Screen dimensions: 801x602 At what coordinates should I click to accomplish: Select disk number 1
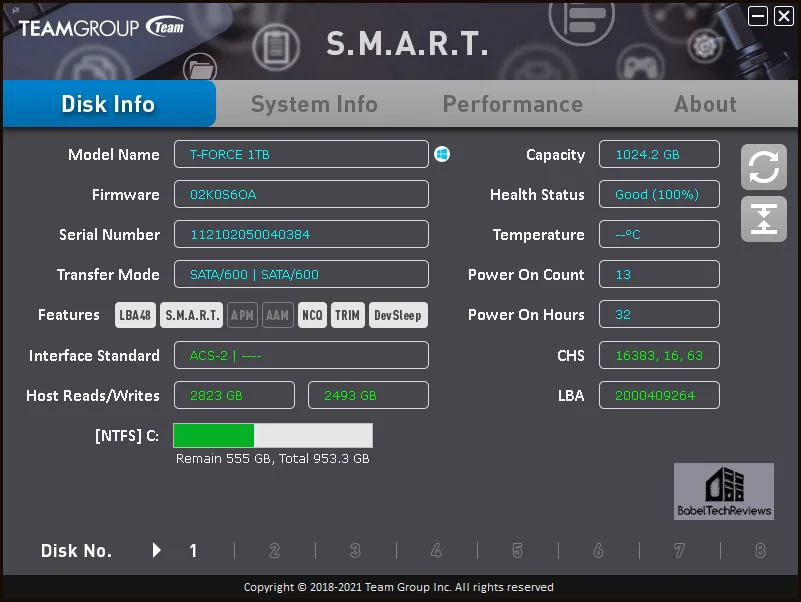click(193, 550)
